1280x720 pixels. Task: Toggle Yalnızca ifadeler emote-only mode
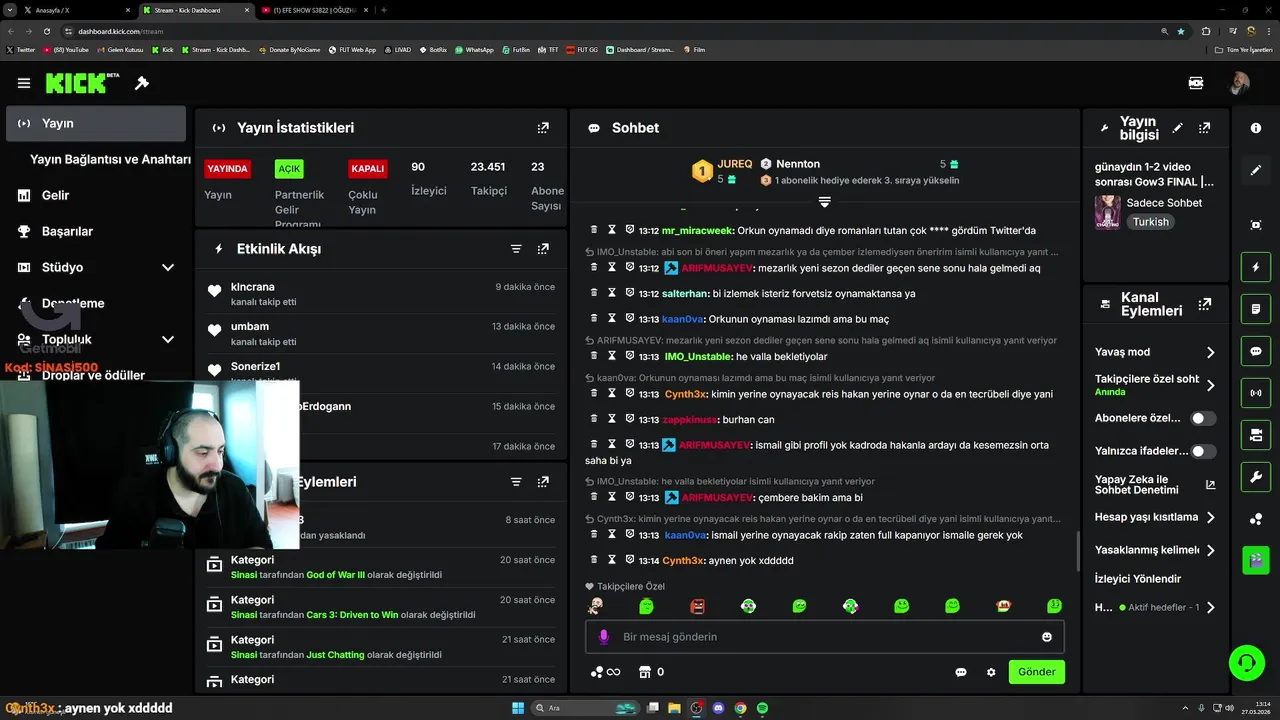(x=1203, y=451)
